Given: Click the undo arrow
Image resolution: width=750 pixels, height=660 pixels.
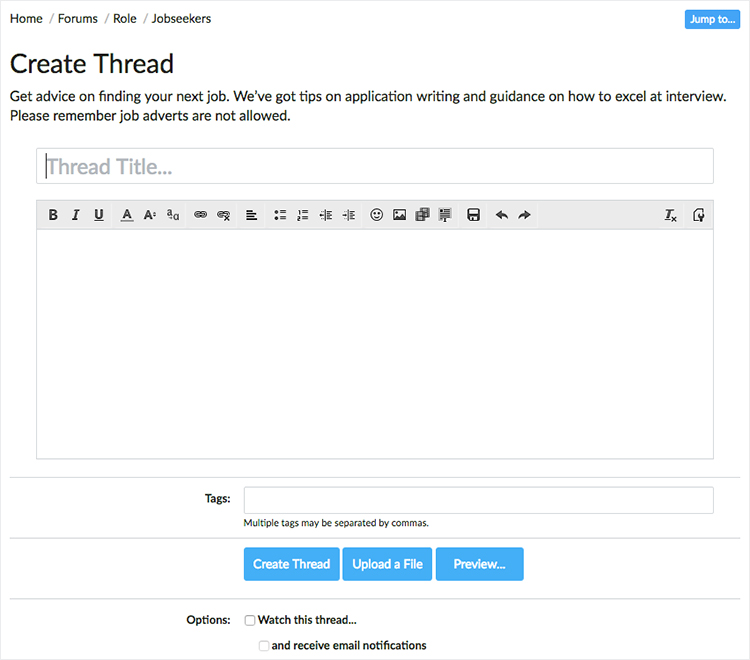Looking at the screenshot, I should [x=502, y=215].
